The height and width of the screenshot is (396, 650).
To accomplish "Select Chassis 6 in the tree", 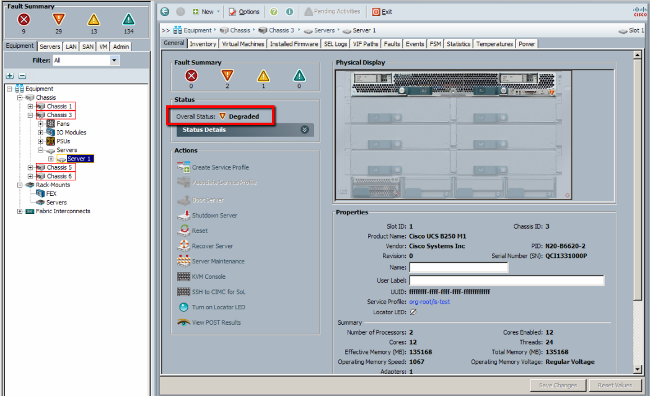I will 59,176.
